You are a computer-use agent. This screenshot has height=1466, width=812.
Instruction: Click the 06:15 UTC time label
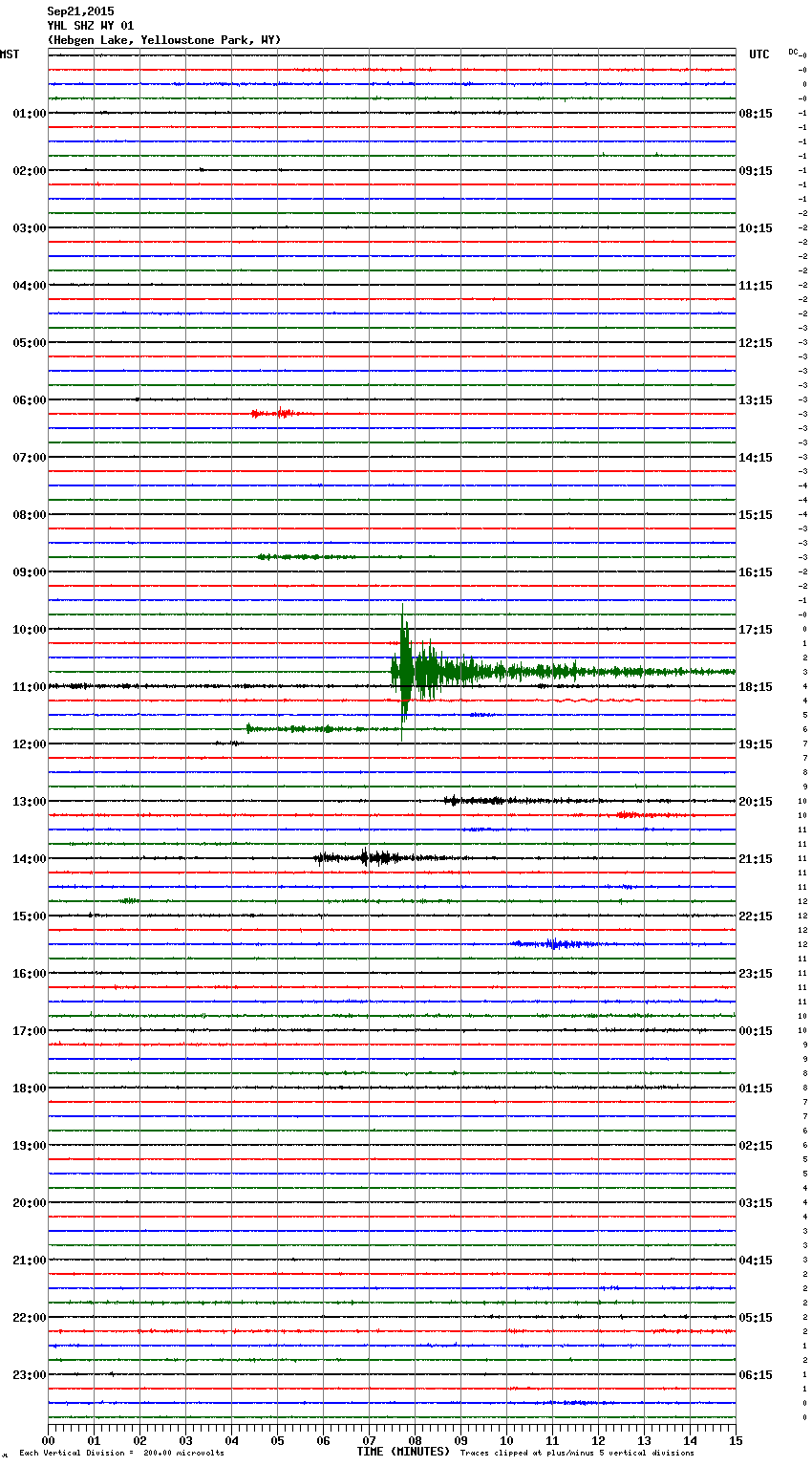click(x=756, y=1375)
